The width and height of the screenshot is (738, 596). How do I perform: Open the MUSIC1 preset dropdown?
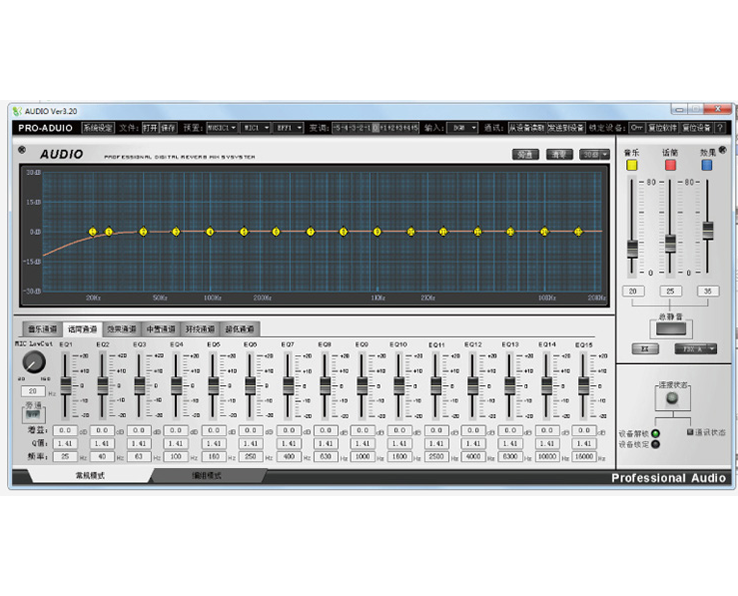(222, 128)
